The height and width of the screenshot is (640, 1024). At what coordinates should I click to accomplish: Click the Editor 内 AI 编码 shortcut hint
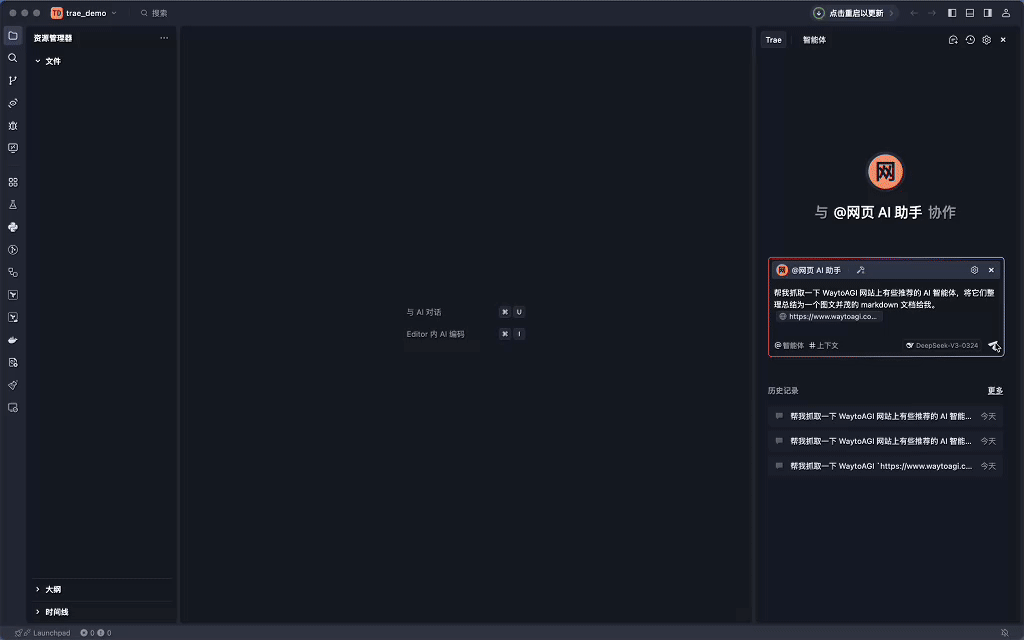tap(465, 334)
